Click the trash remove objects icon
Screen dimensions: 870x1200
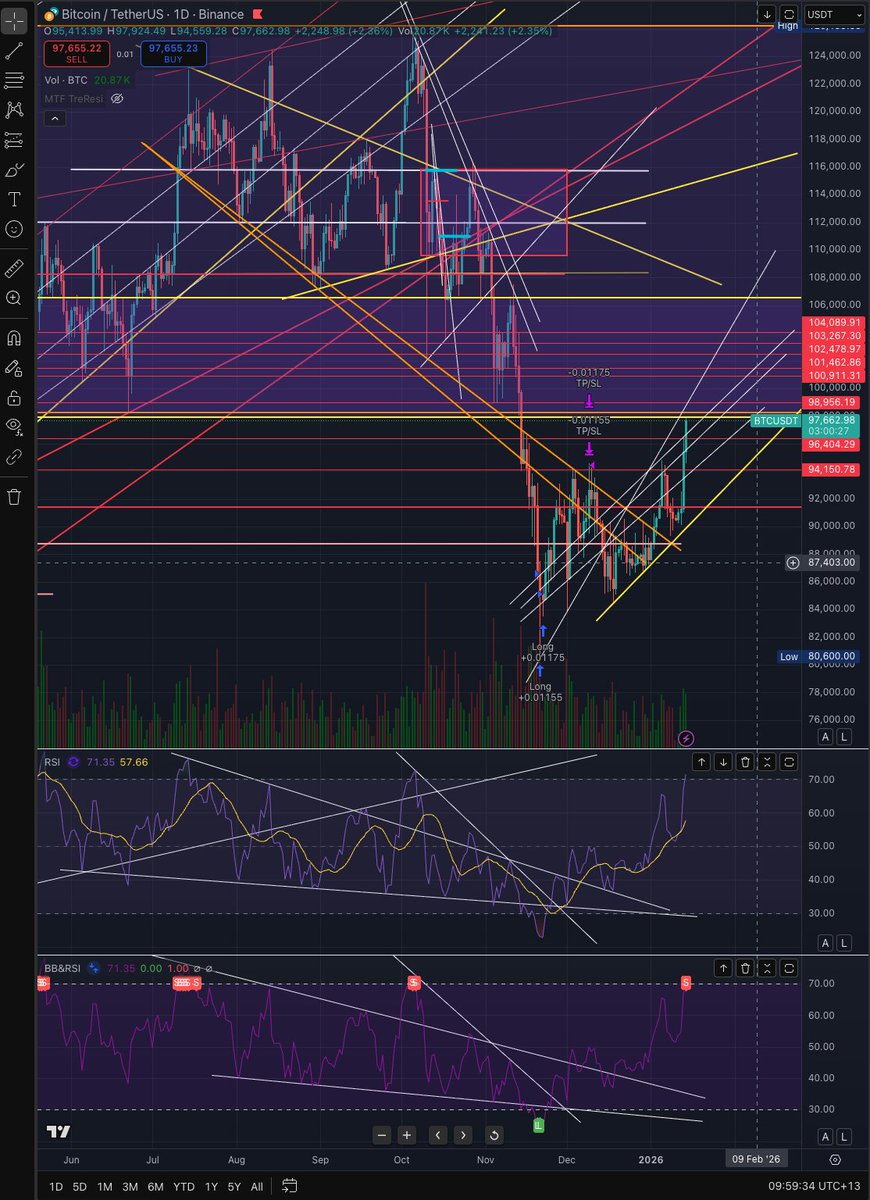pos(14,496)
